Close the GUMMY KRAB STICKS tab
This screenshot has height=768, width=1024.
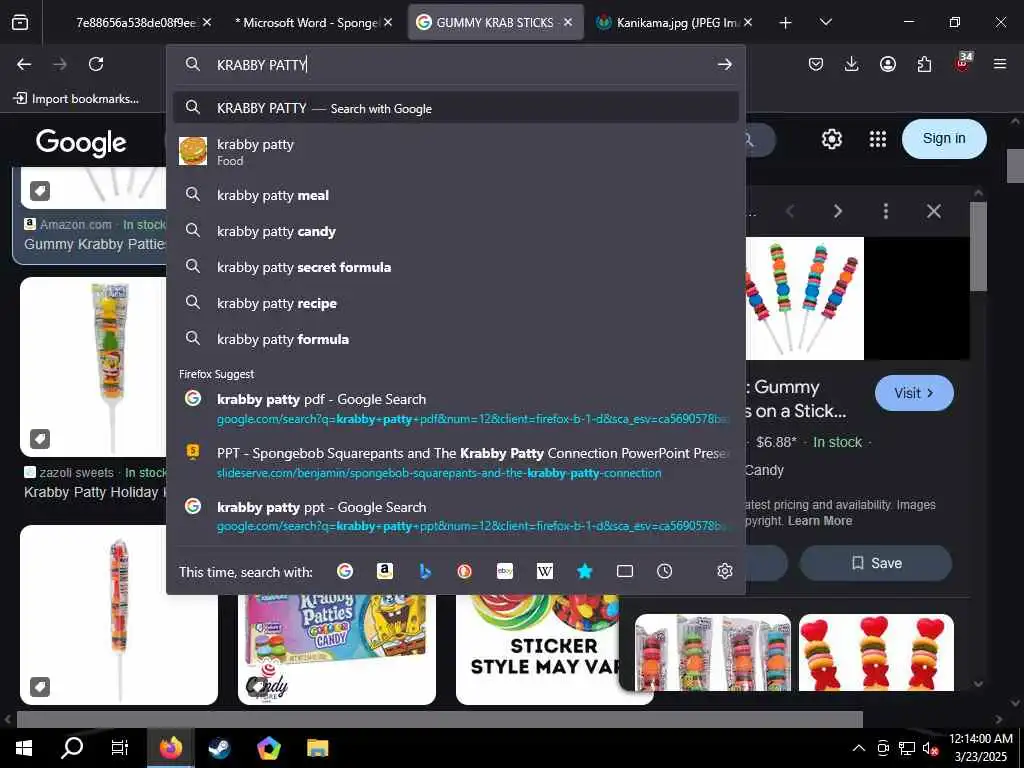pyautogui.click(x=568, y=22)
